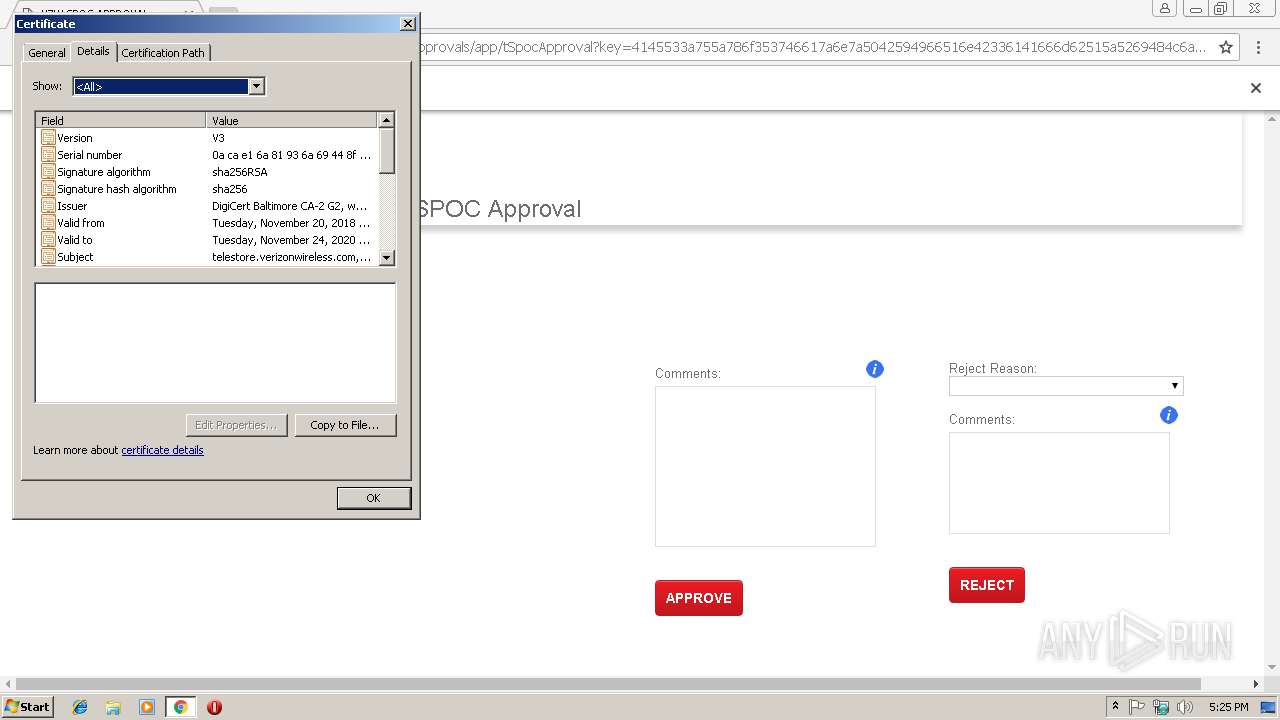Open the Start menu
The height and width of the screenshot is (720, 1280).
pos(27,707)
